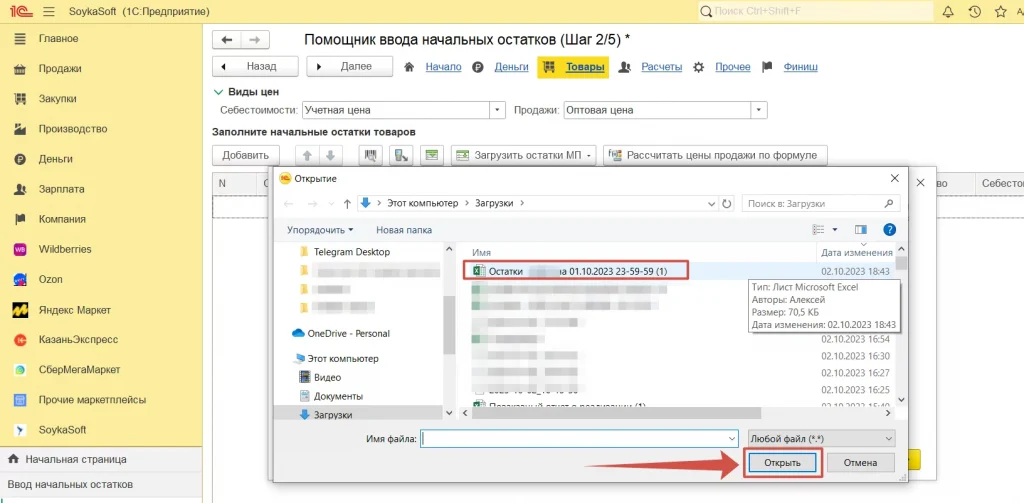Go to the Расчеты step tab
This screenshot has height=503, width=1024.
(661, 67)
